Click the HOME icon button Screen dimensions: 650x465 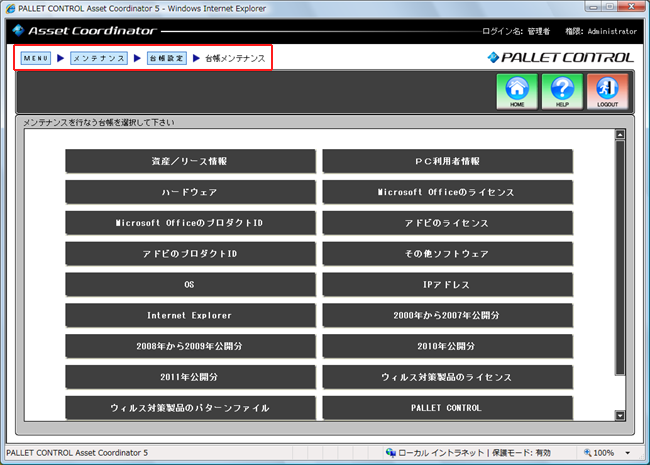(x=517, y=92)
